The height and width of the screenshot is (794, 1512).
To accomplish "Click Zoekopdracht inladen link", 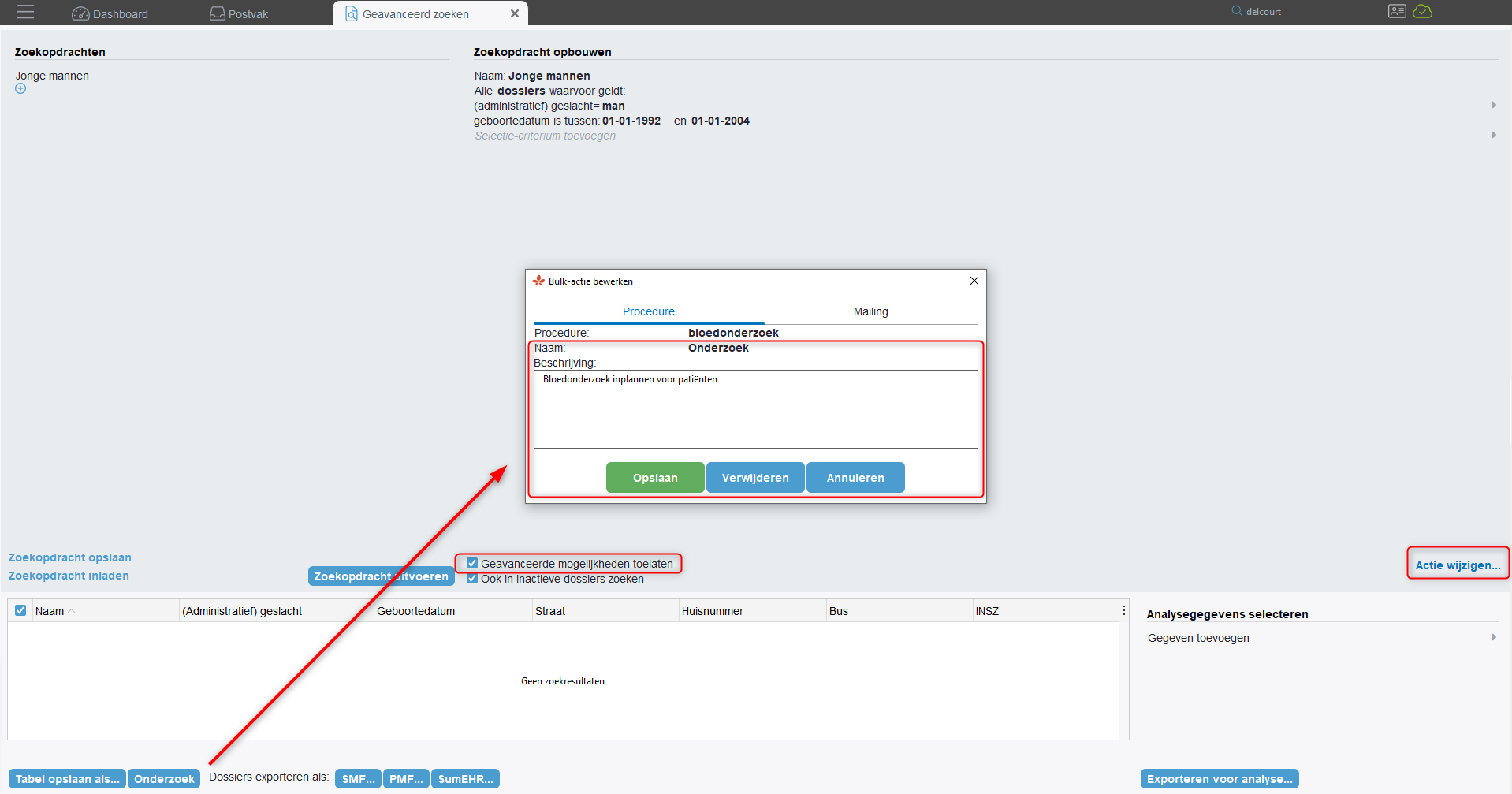I will (x=69, y=576).
